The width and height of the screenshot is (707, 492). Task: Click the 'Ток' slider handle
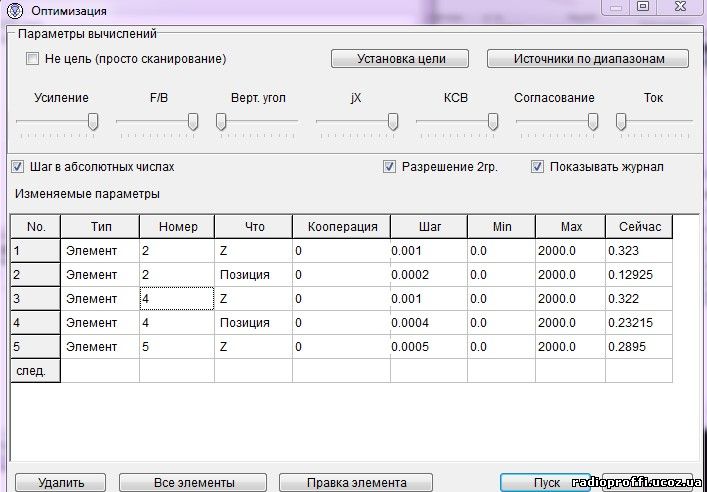pos(621,122)
